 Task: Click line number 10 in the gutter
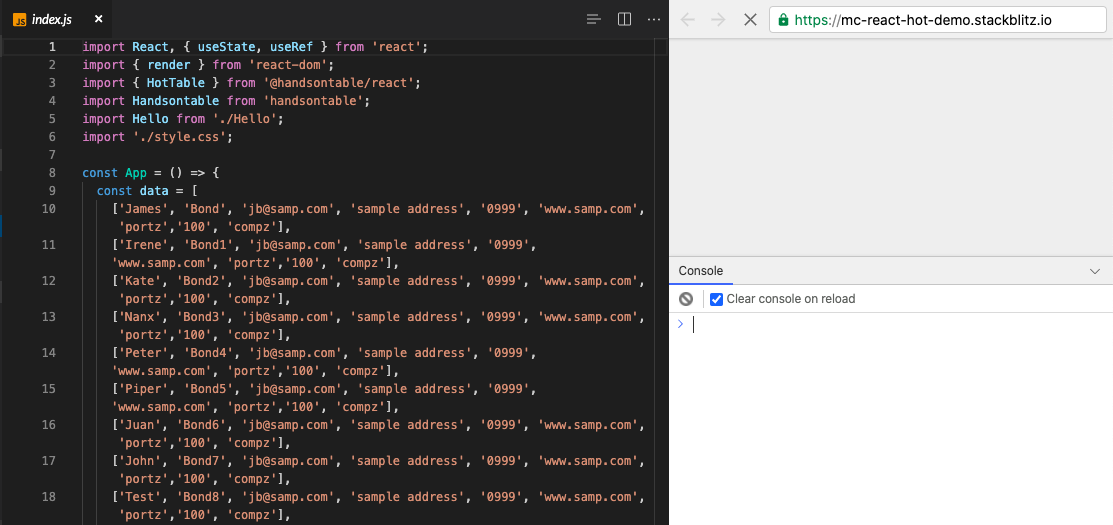point(48,209)
